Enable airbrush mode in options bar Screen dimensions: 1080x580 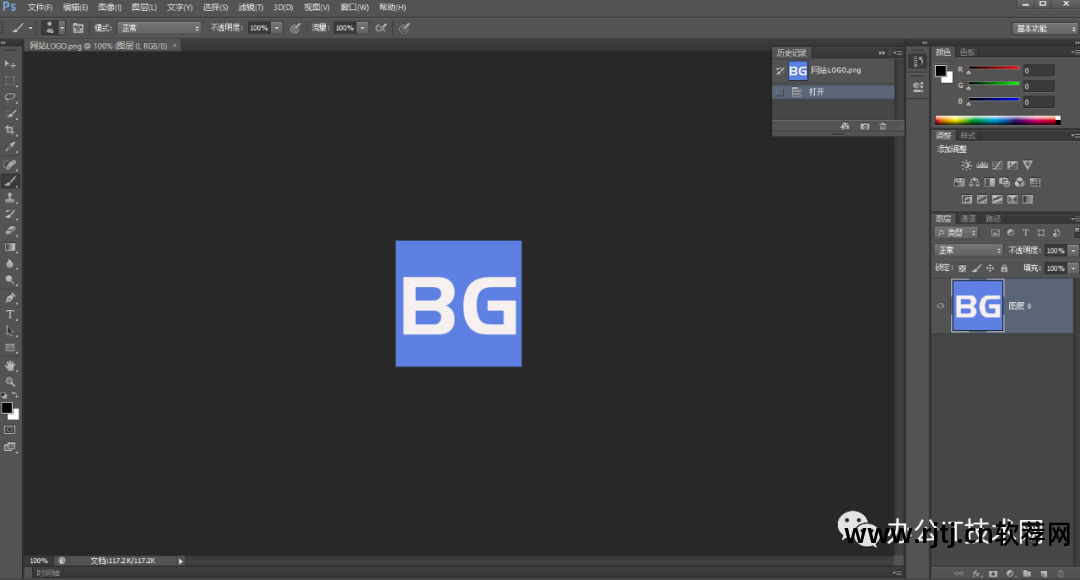[381, 28]
